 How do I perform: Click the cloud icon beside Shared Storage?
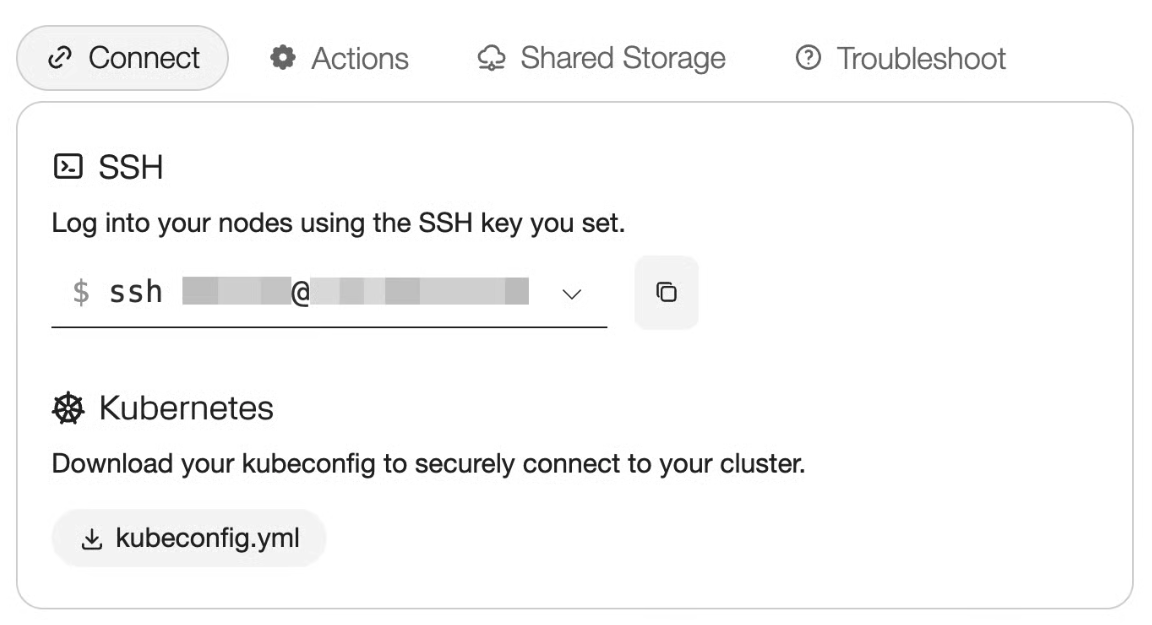point(492,58)
